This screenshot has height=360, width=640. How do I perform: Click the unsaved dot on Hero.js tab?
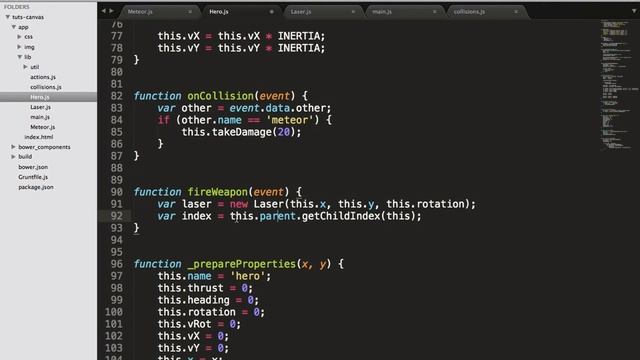[x=272, y=12]
